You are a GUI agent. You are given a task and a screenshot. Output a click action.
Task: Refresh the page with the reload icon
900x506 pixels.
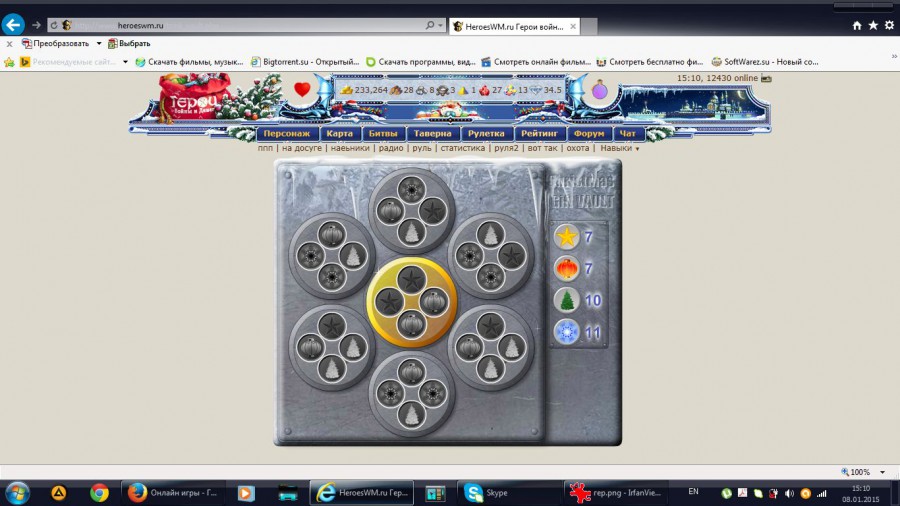pyautogui.click(x=54, y=25)
